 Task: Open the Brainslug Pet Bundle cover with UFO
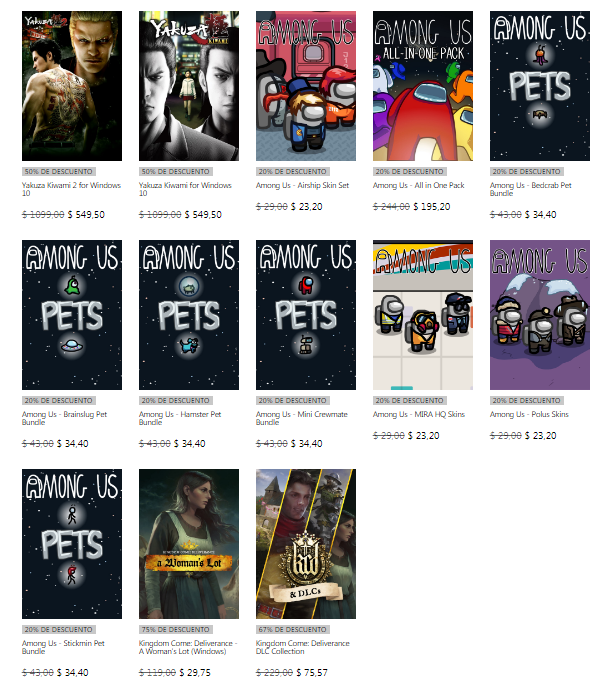[72, 315]
